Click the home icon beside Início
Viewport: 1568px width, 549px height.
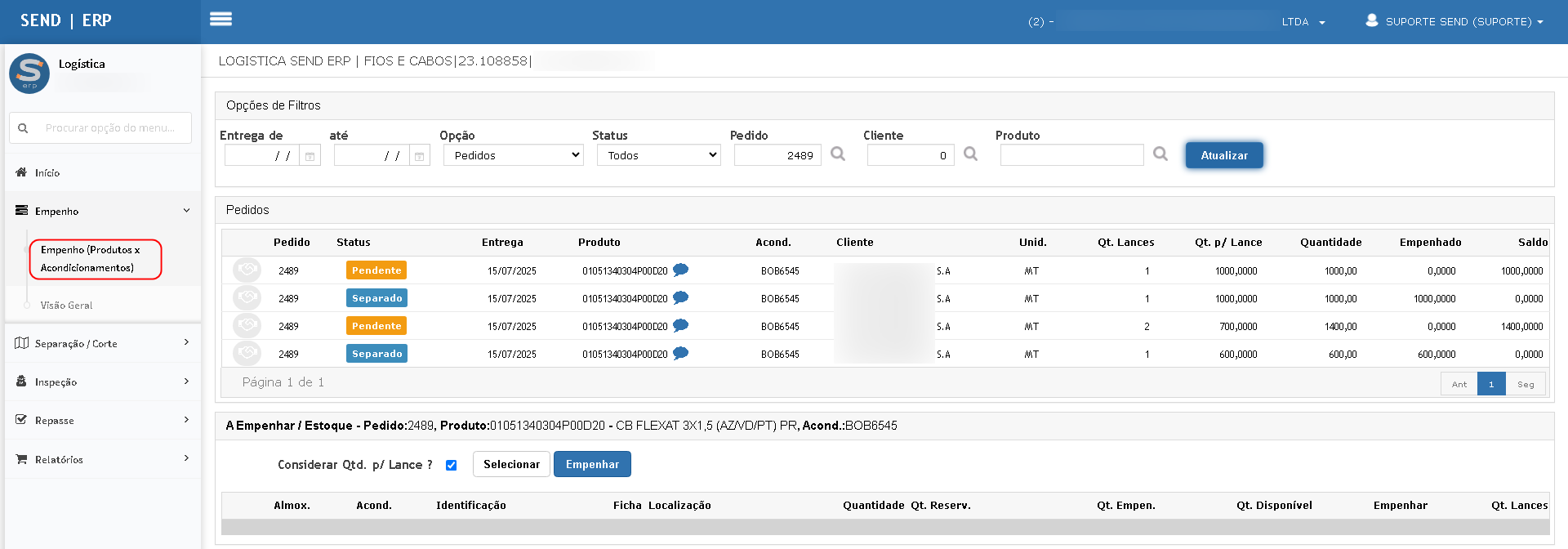click(21, 172)
